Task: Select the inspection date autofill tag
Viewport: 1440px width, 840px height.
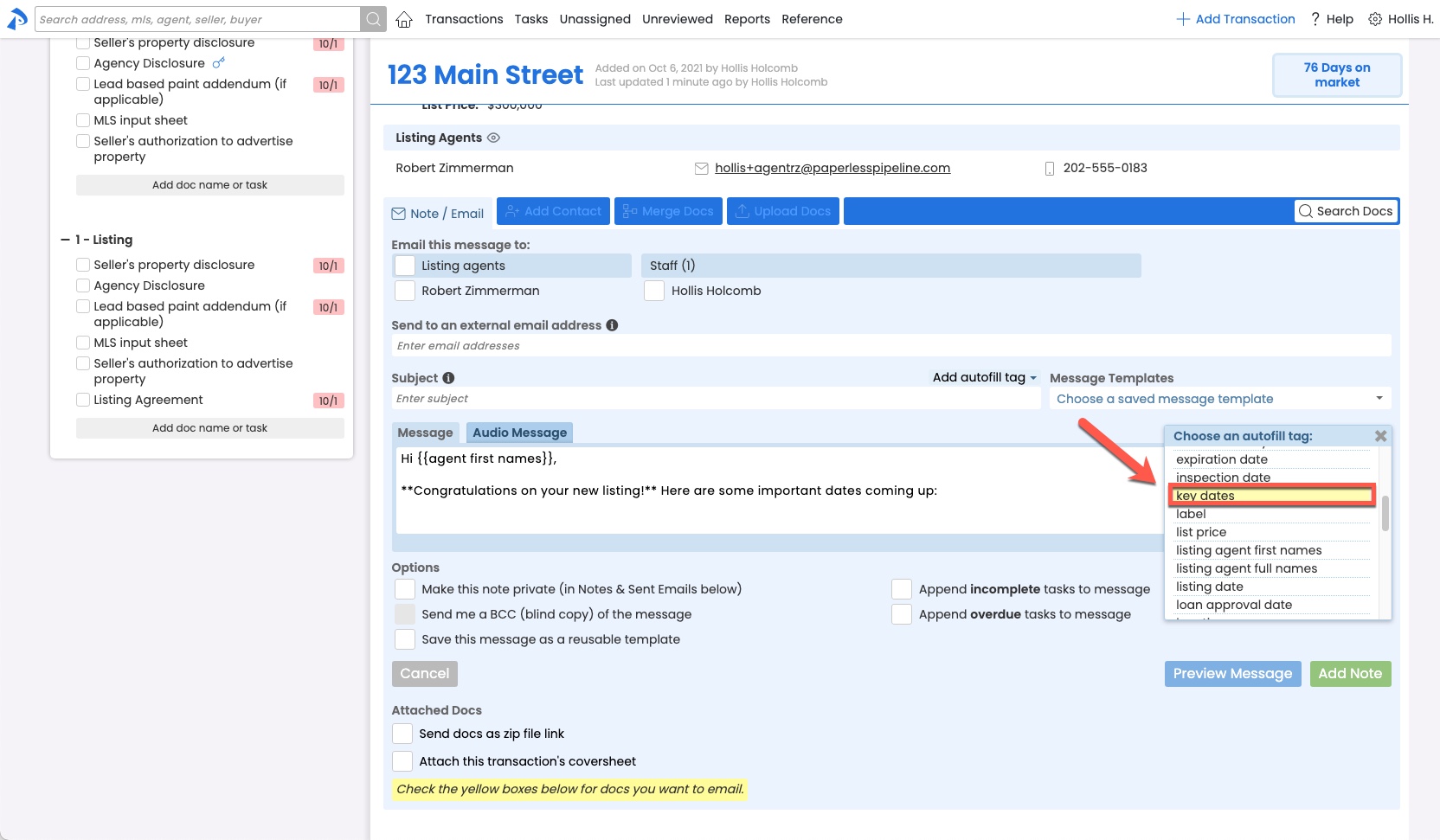Action: [1271, 478]
